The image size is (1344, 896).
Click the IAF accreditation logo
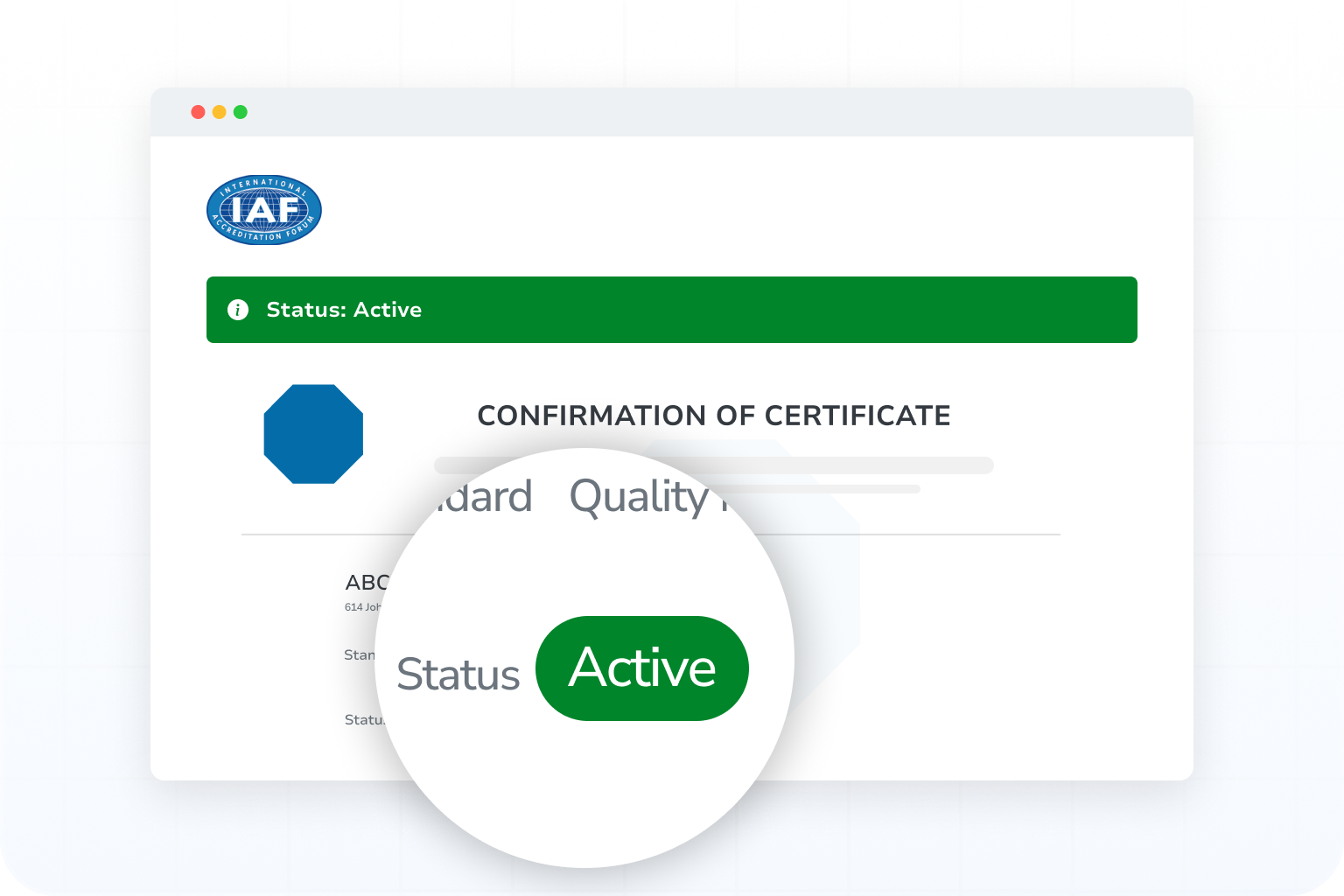tap(262, 209)
